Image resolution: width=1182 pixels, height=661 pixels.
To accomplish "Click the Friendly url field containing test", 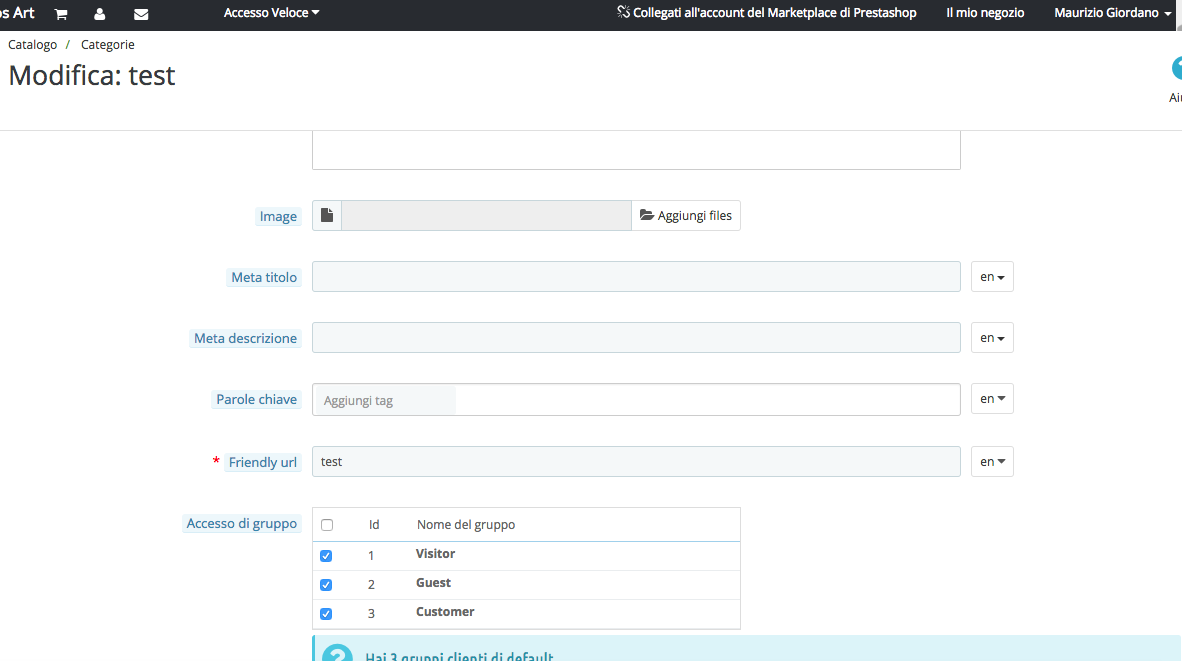I will click(x=636, y=461).
